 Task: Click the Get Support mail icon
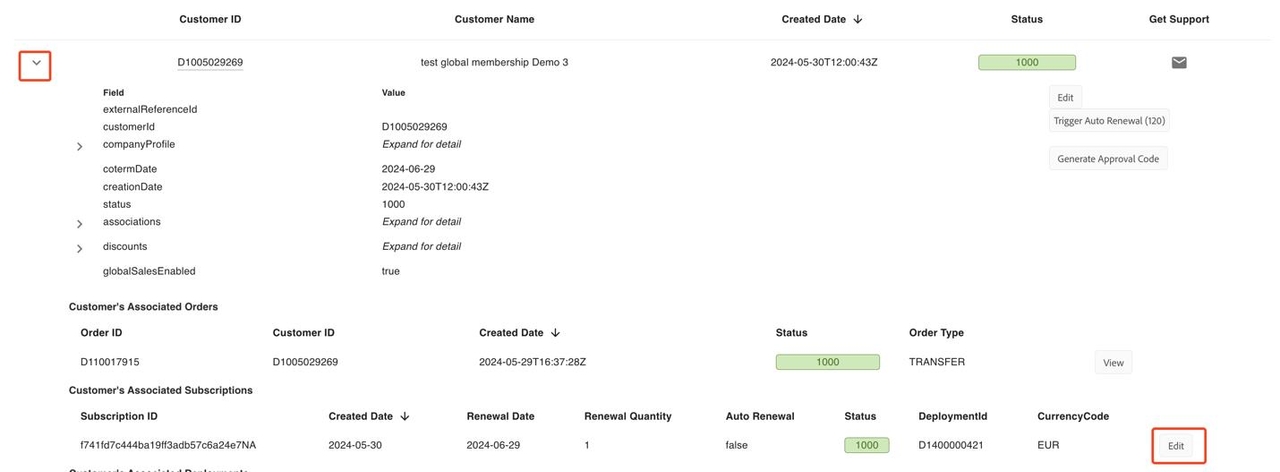click(1179, 63)
